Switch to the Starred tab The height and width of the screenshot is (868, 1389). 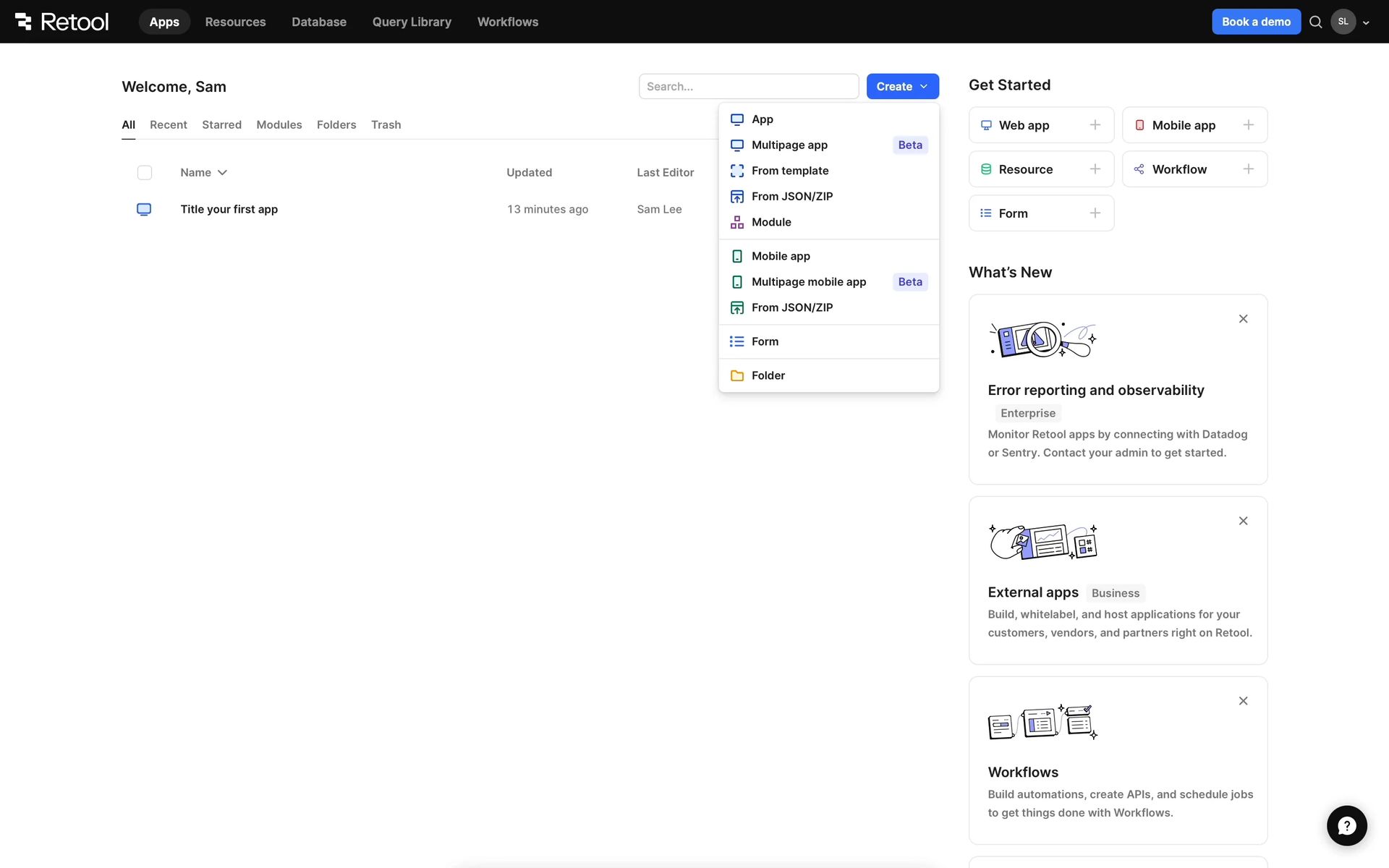pyautogui.click(x=221, y=124)
